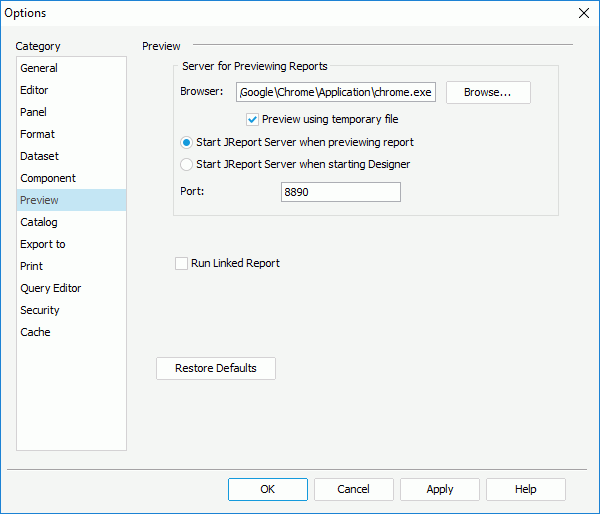Viewport: 600px width, 514px height.
Task: Click the Port number field
Action: pyautogui.click(x=341, y=192)
